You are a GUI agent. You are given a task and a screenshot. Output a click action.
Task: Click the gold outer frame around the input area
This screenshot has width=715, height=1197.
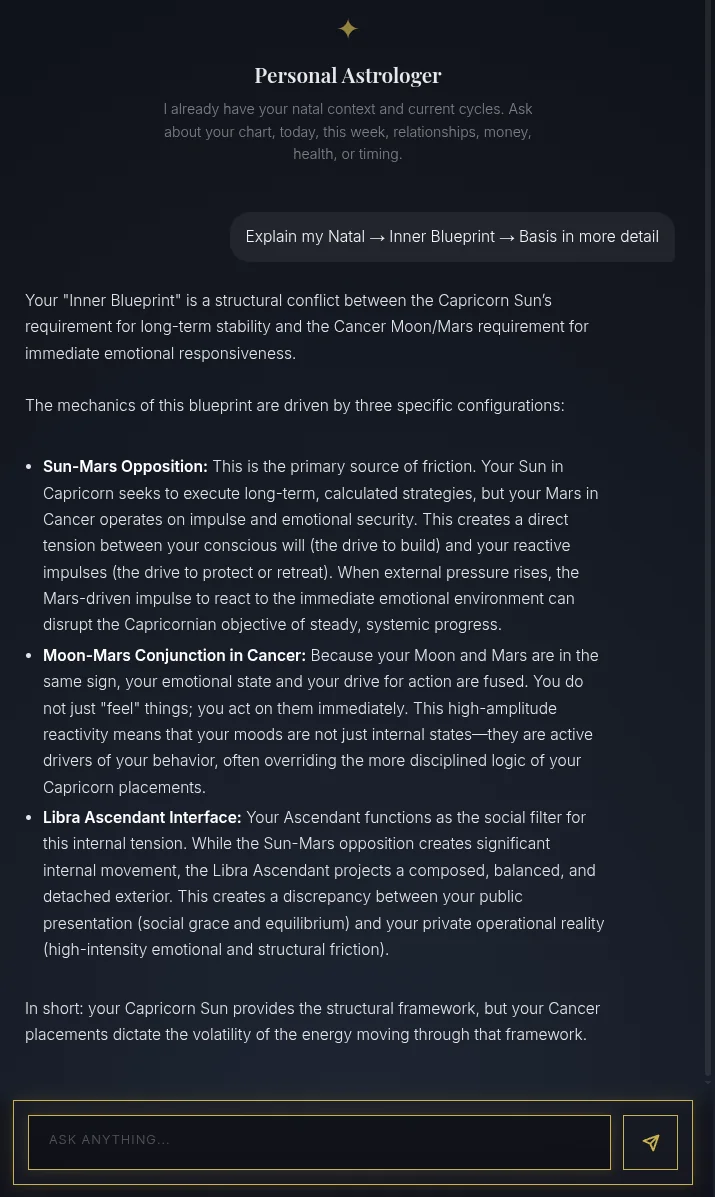(x=353, y=1105)
